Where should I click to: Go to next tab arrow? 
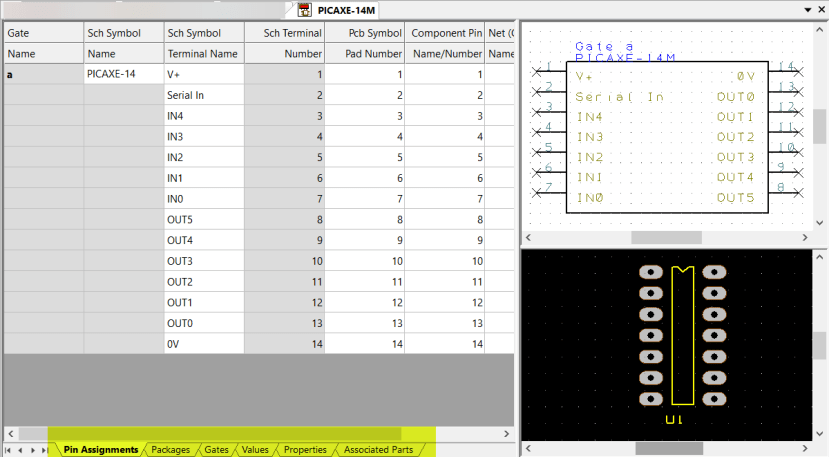pos(33,450)
